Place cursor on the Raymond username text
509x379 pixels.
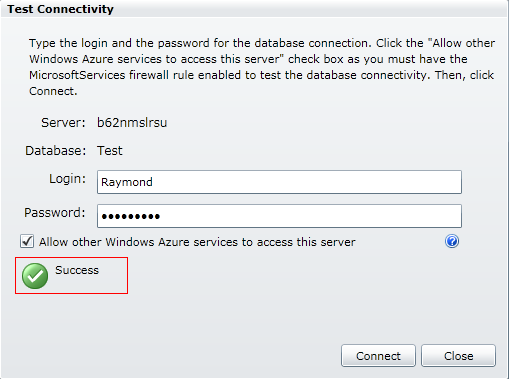point(127,182)
